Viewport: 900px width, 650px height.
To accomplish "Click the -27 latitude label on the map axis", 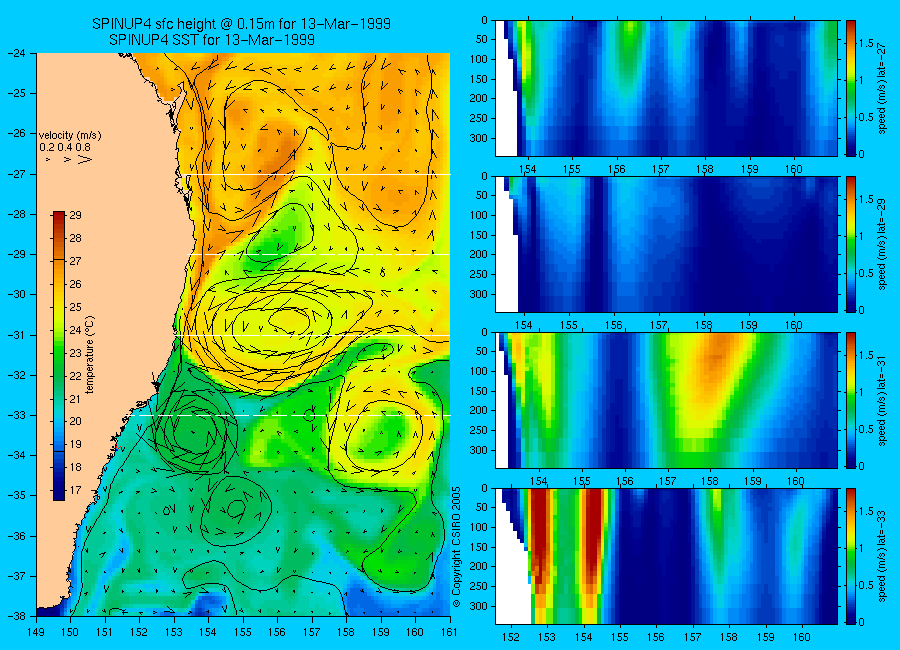I will [x=17, y=174].
